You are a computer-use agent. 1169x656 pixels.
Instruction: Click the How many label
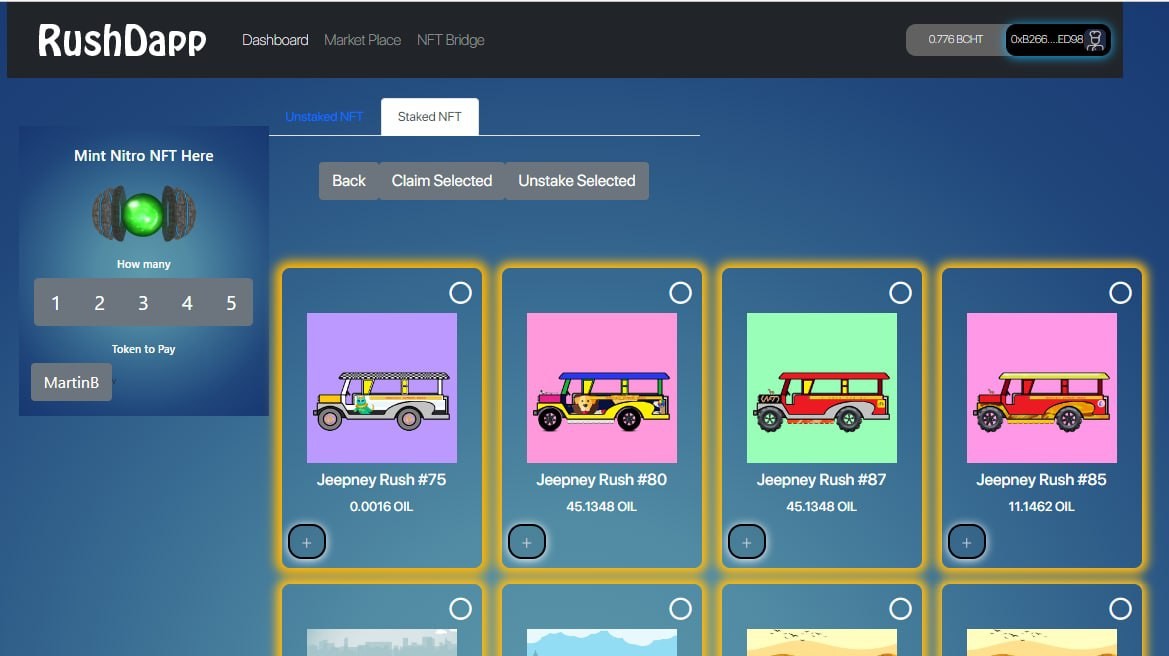pos(144,264)
